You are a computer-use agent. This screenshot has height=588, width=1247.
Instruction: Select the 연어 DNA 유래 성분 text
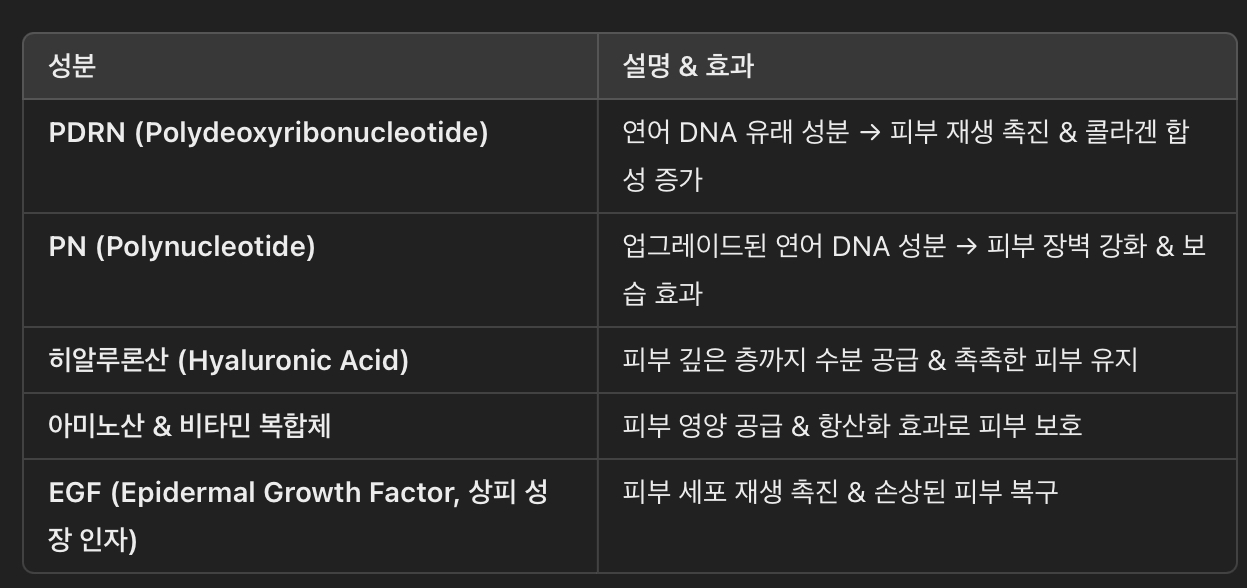coord(735,132)
